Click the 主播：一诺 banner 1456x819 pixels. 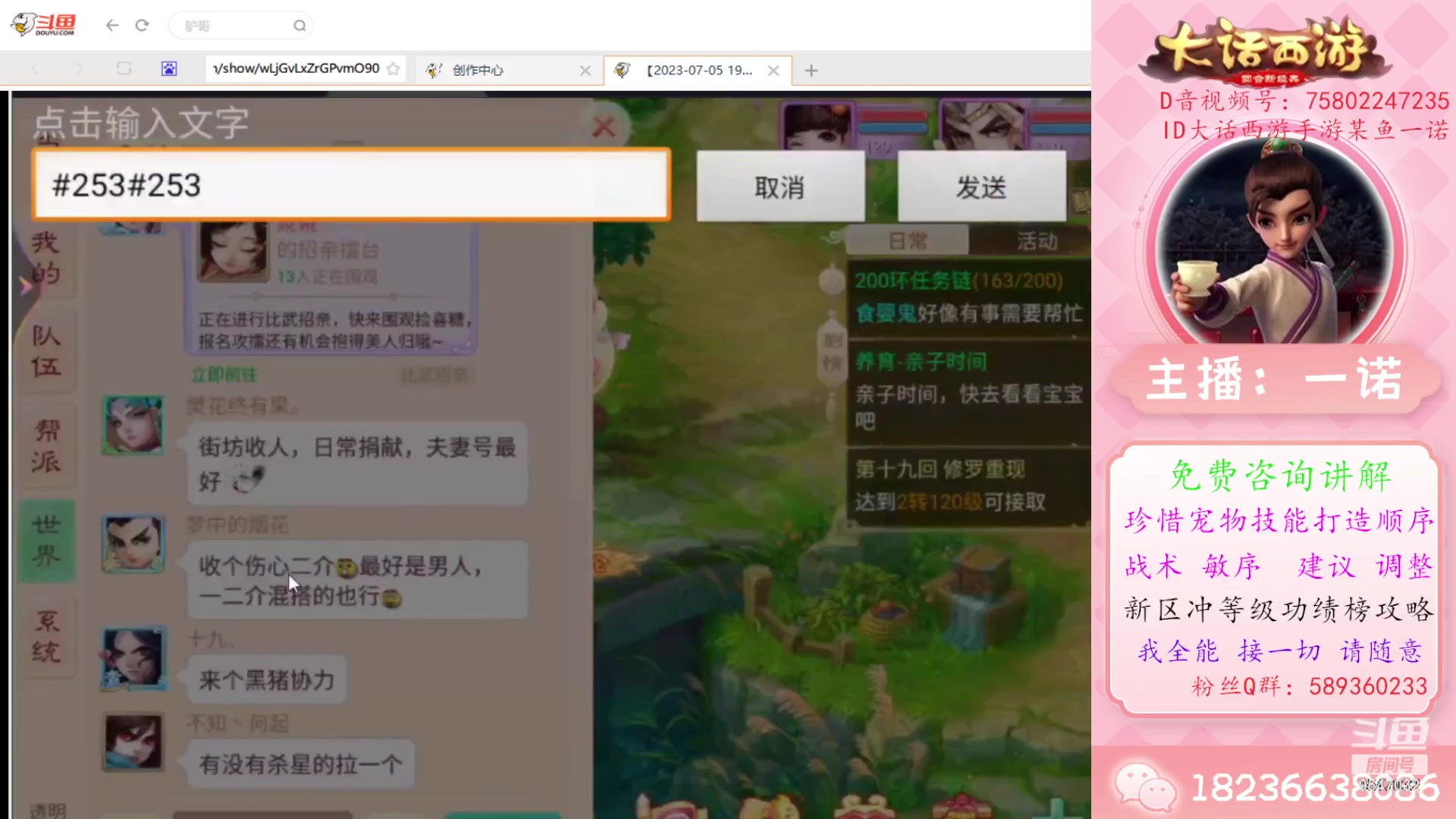click(1275, 378)
